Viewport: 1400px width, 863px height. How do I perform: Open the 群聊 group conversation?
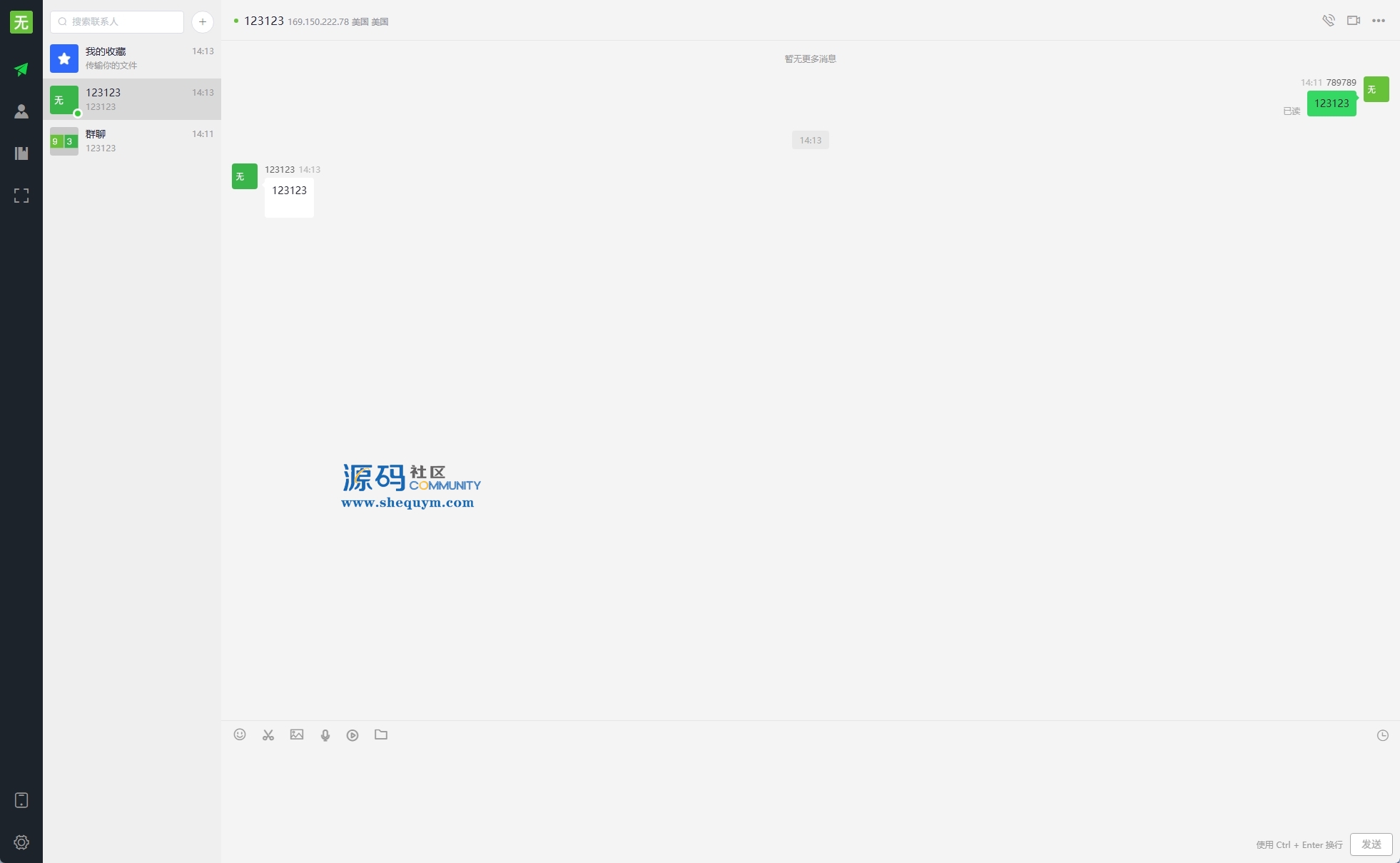pos(132,141)
